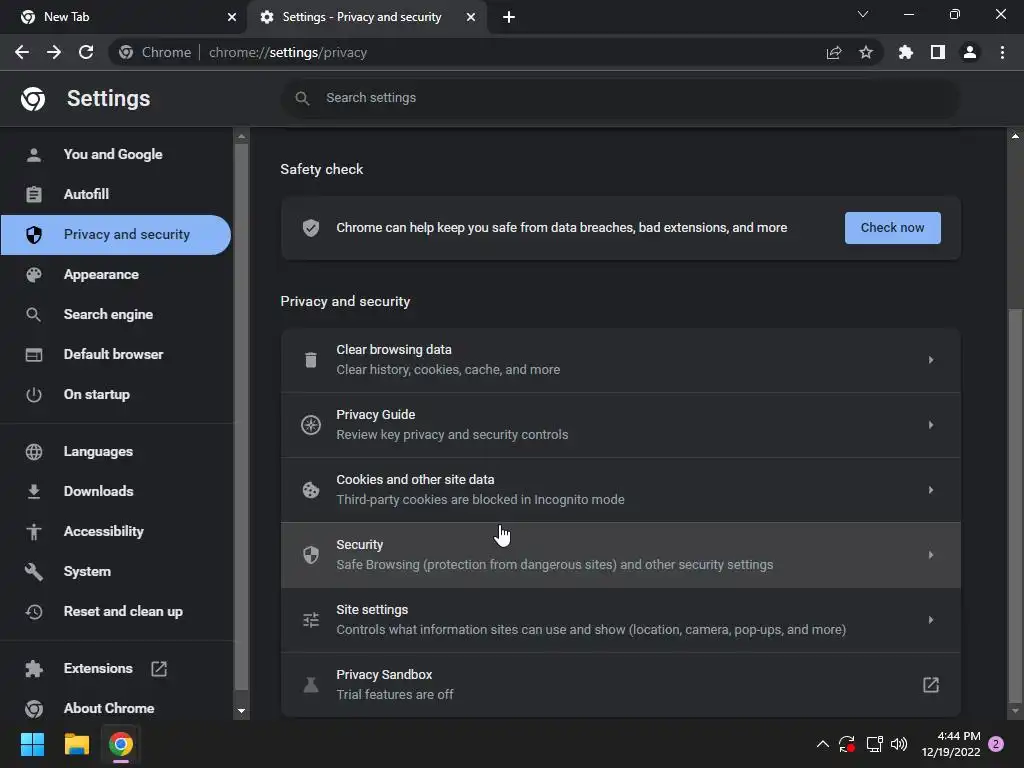Screen dimensions: 1024x768
Task: Open Reset and clean up section
Action: 116,612
